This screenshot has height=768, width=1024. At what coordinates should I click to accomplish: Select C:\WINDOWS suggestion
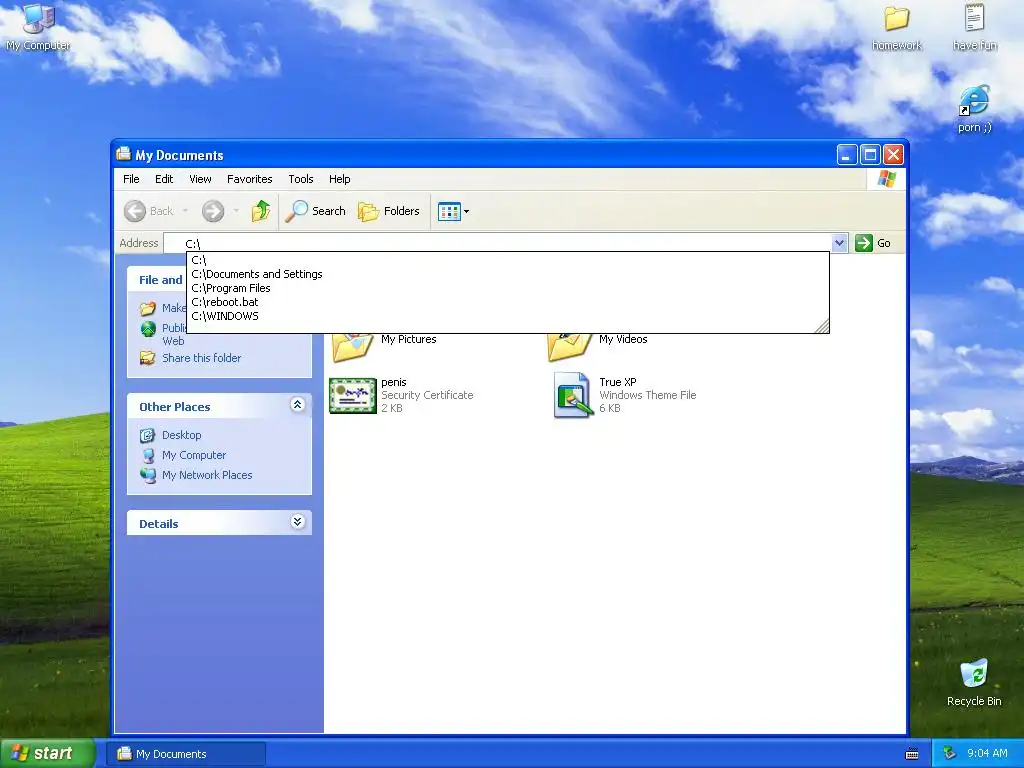point(508,315)
